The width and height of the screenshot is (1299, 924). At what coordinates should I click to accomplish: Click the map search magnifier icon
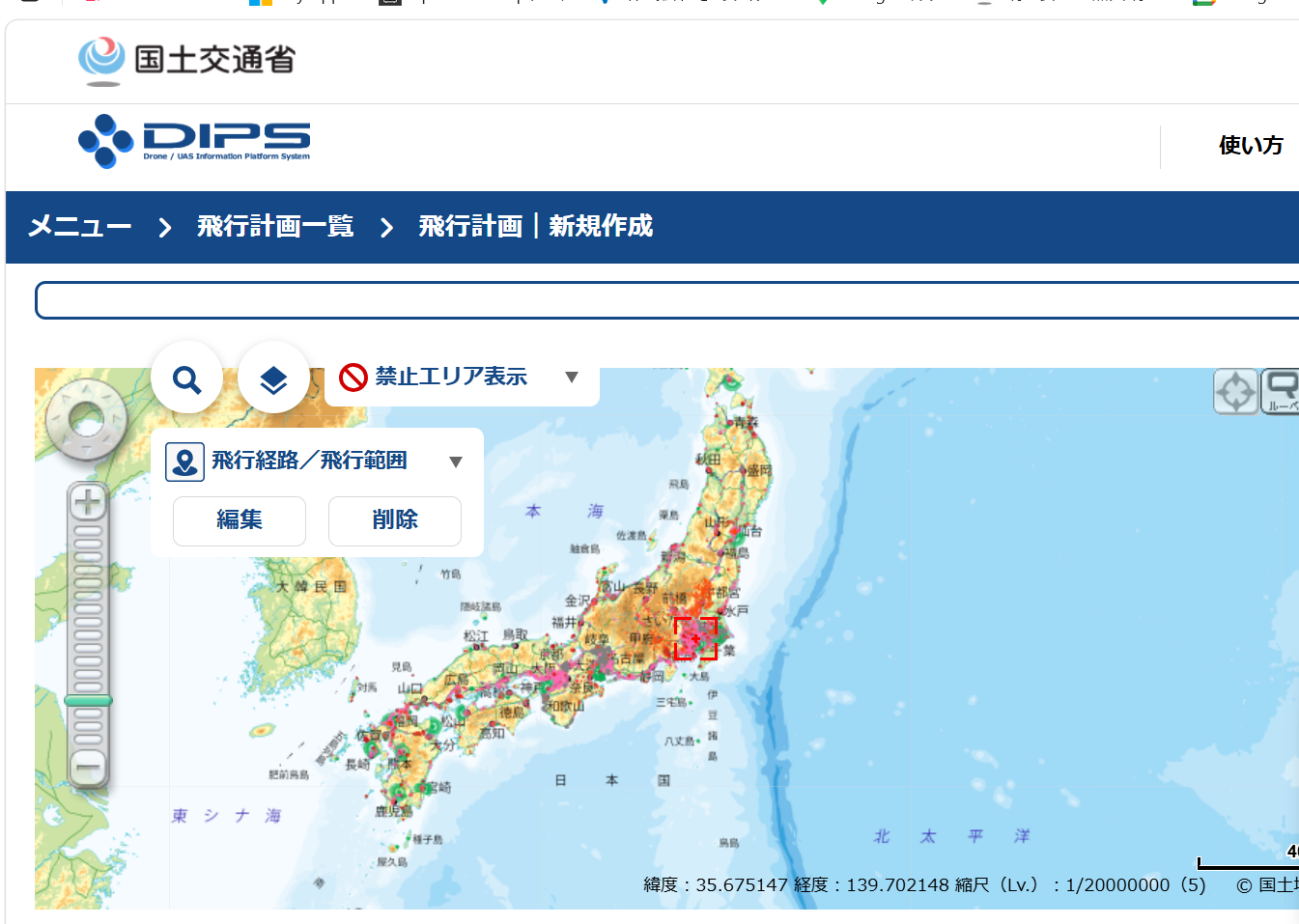pyautogui.click(x=186, y=379)
